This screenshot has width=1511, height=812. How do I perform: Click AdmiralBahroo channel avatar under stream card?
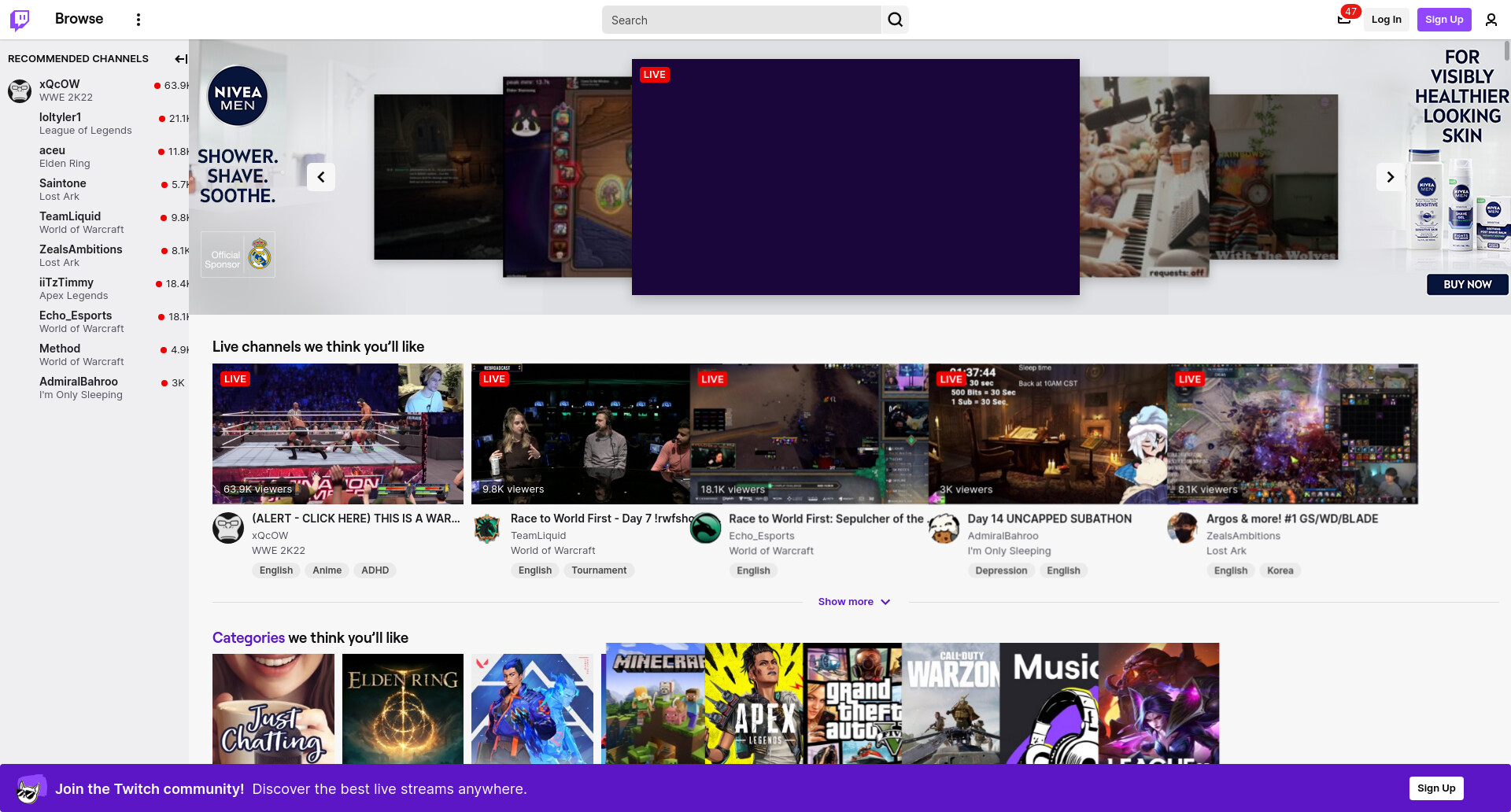point(944,528)
